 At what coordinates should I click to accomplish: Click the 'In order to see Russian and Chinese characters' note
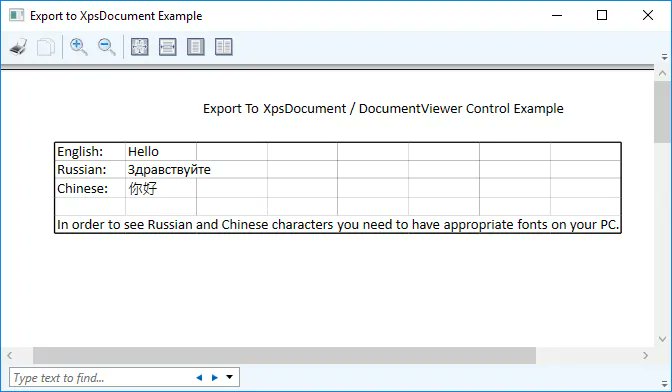pos(338,224)
